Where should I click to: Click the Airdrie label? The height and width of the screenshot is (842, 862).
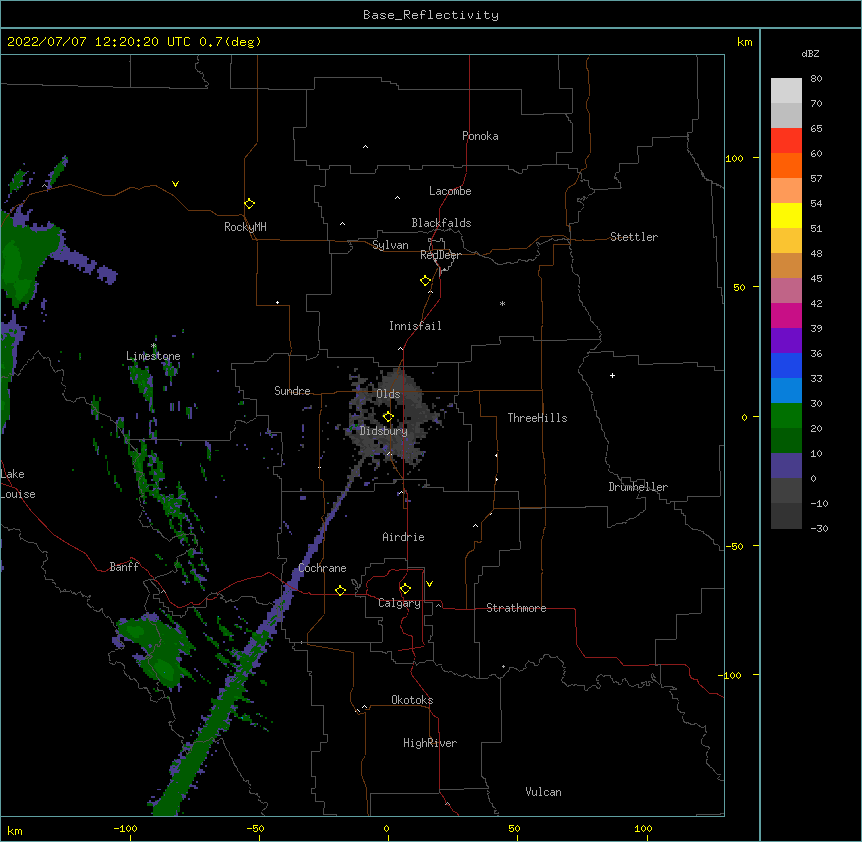coord(403,537)
